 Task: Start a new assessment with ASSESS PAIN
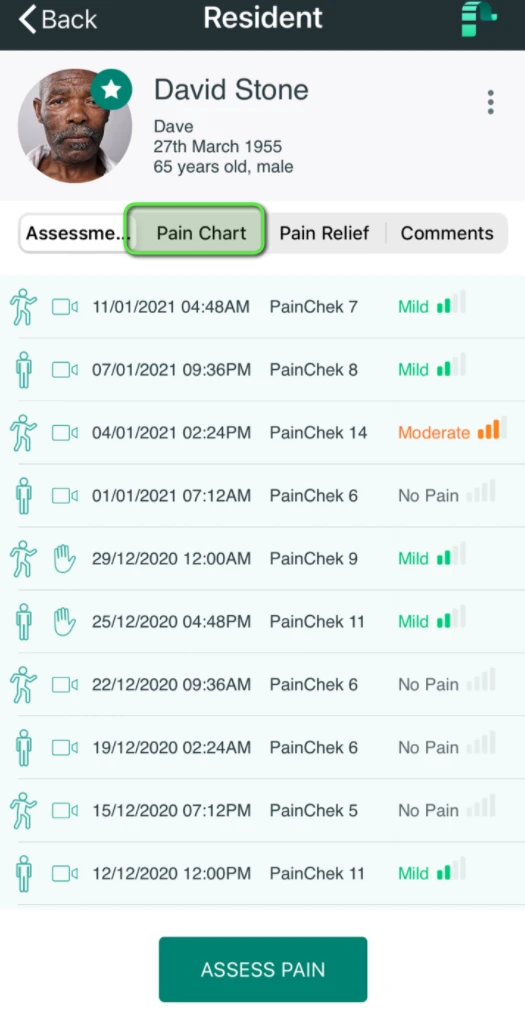(x=263, y=969)
